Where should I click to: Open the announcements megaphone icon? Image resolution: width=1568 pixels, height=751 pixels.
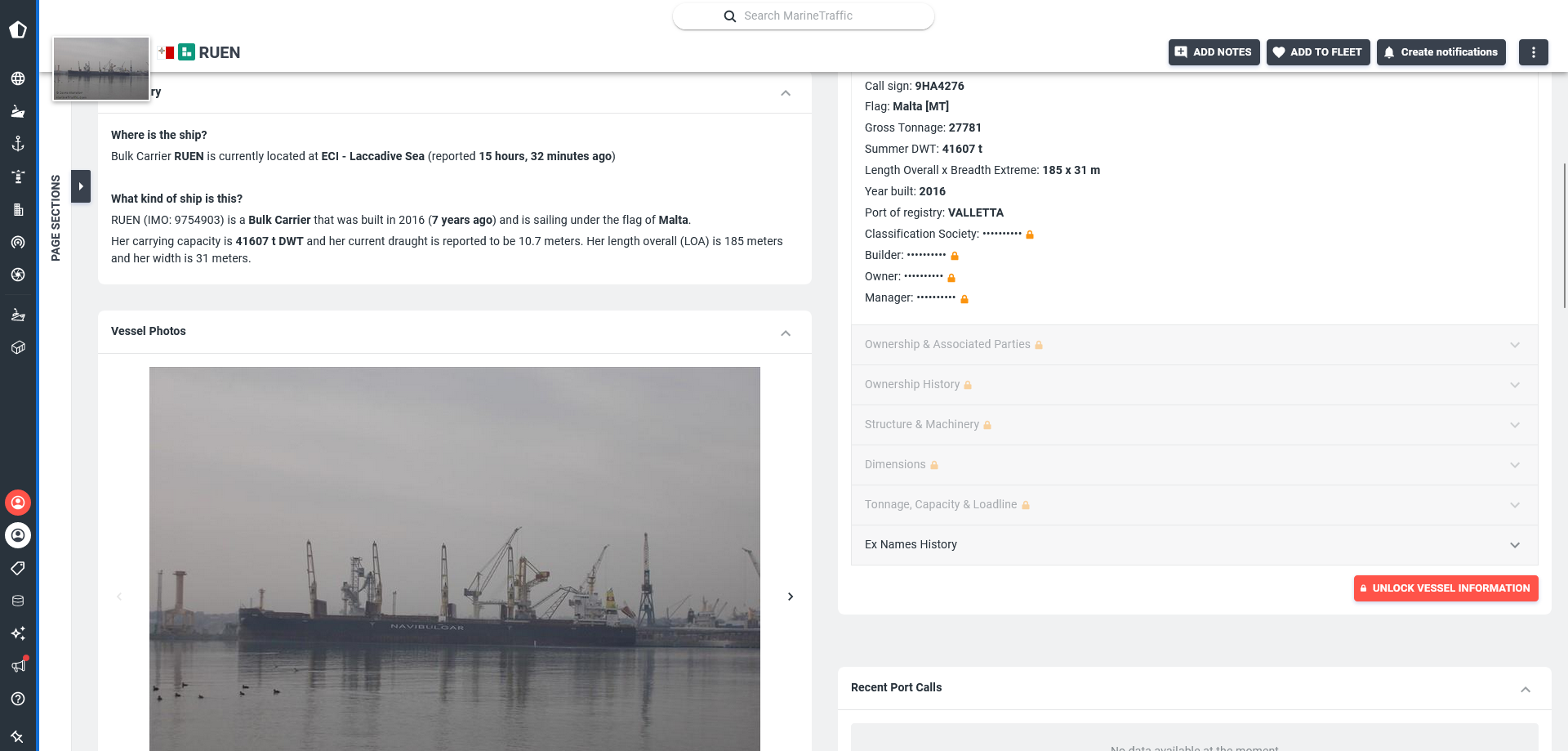pyautogui.click(x=18, y=666)
